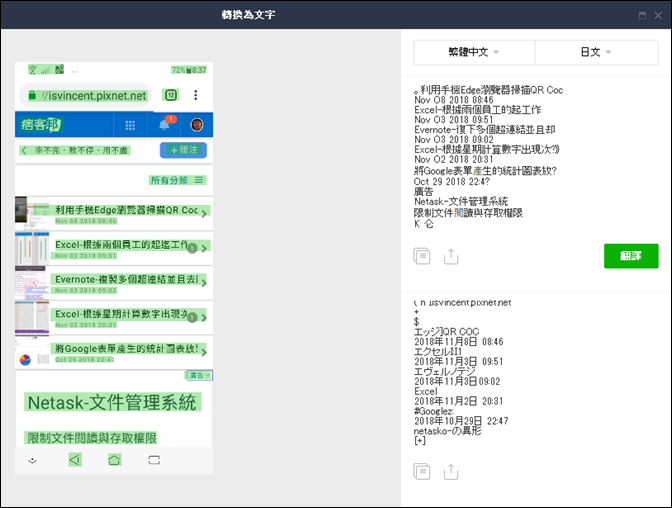
Task: Tap the hide navigation bar down-arrow icon
Action: coord(32,461)
